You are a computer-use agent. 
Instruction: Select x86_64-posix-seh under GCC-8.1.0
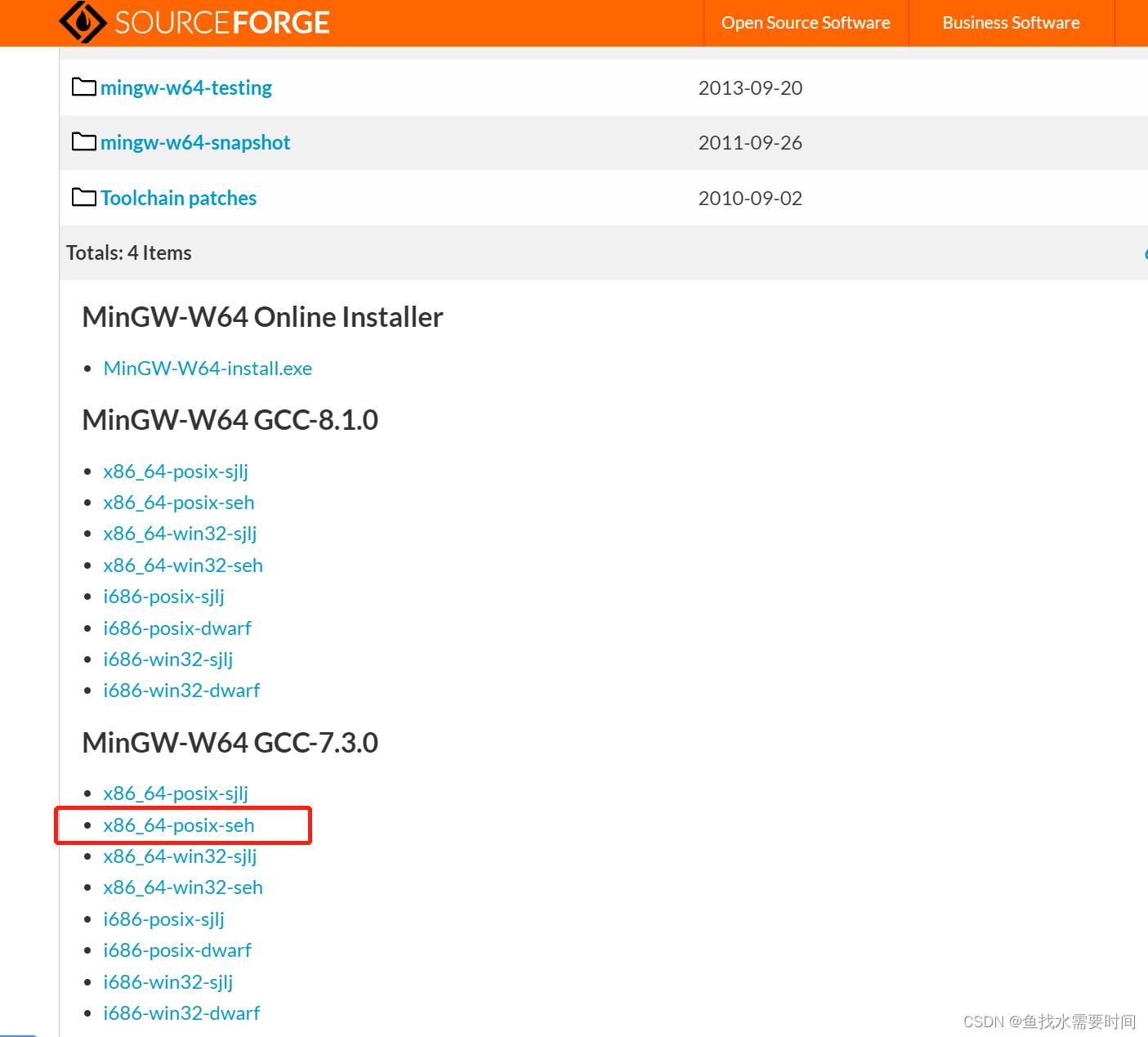179,503
